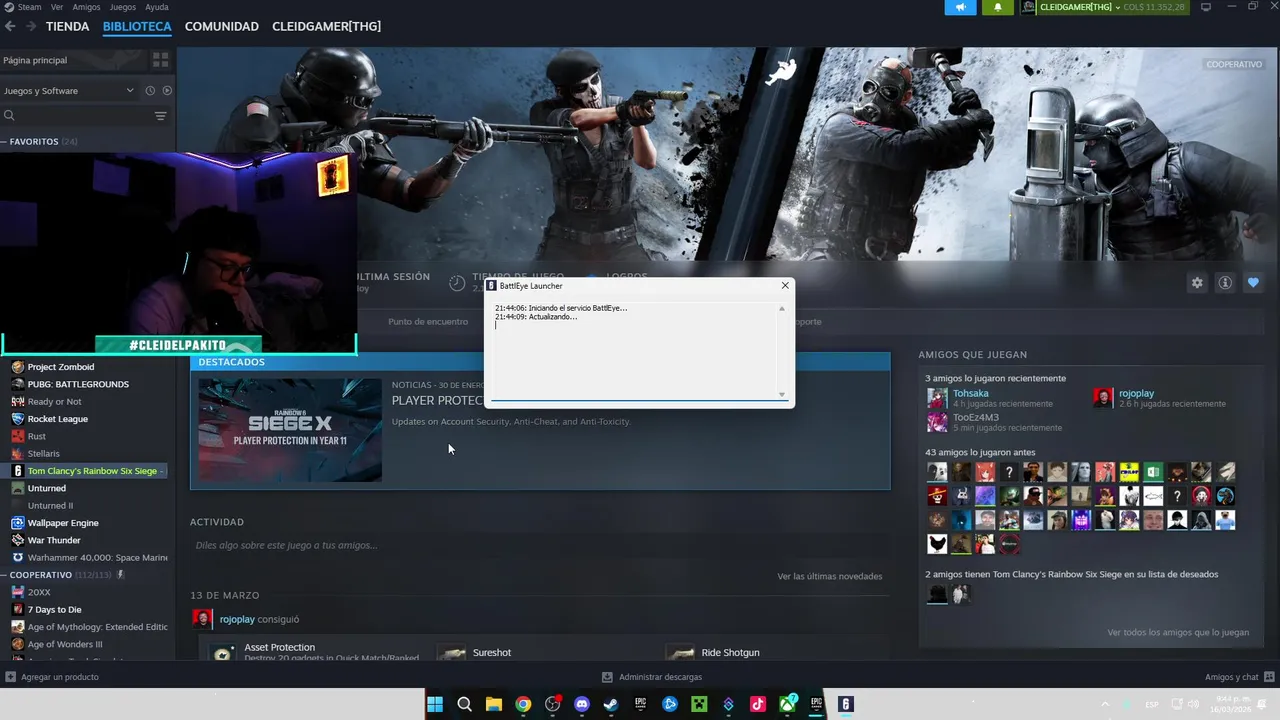Click the BattlEye log scroll-down arrow

point(782,395)
